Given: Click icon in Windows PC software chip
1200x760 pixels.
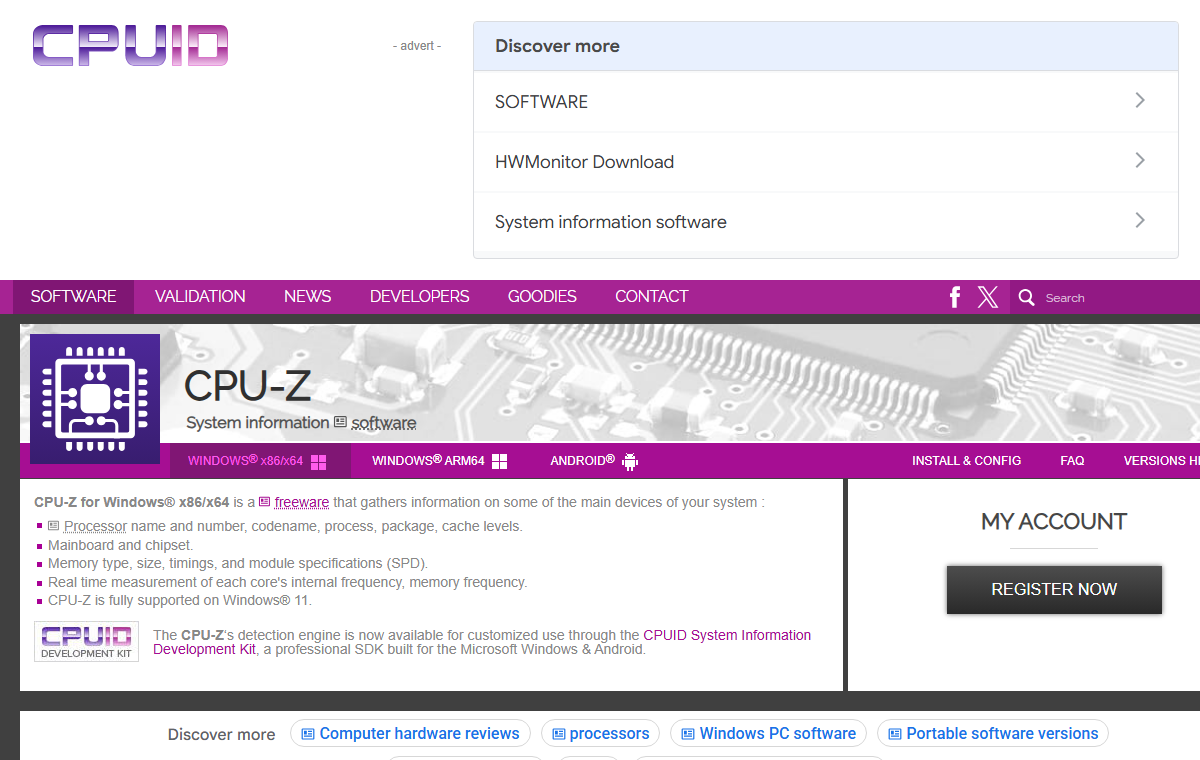Looking at the screenshot, I should 688,734.
